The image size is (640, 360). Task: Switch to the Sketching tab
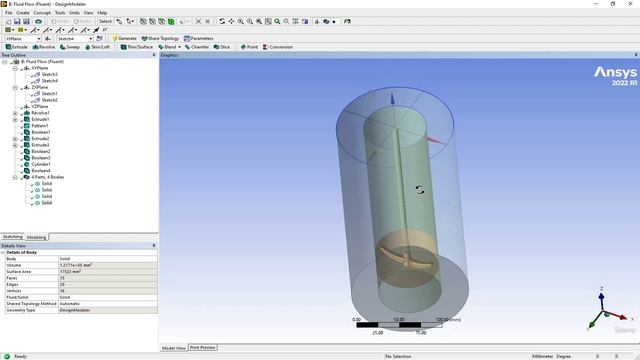coord(13,237)
